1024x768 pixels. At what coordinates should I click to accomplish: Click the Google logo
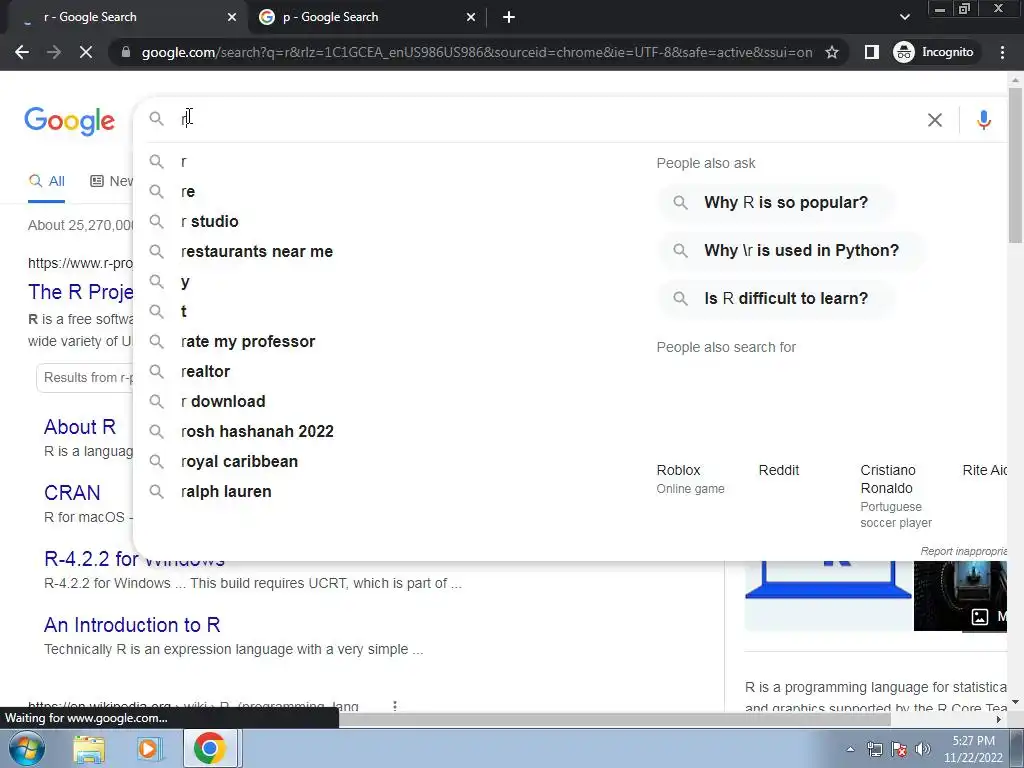[x=70, y=121]
